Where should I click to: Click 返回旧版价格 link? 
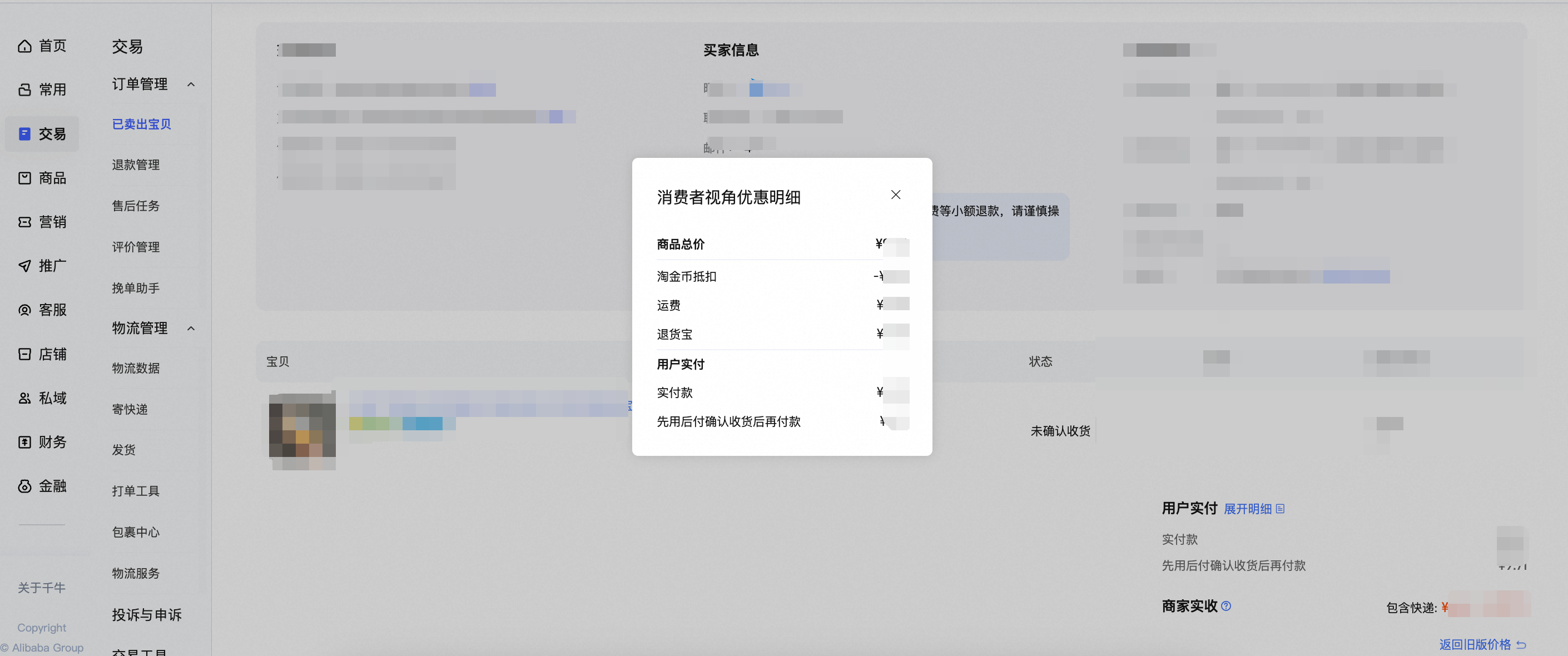click(1475, 644)
